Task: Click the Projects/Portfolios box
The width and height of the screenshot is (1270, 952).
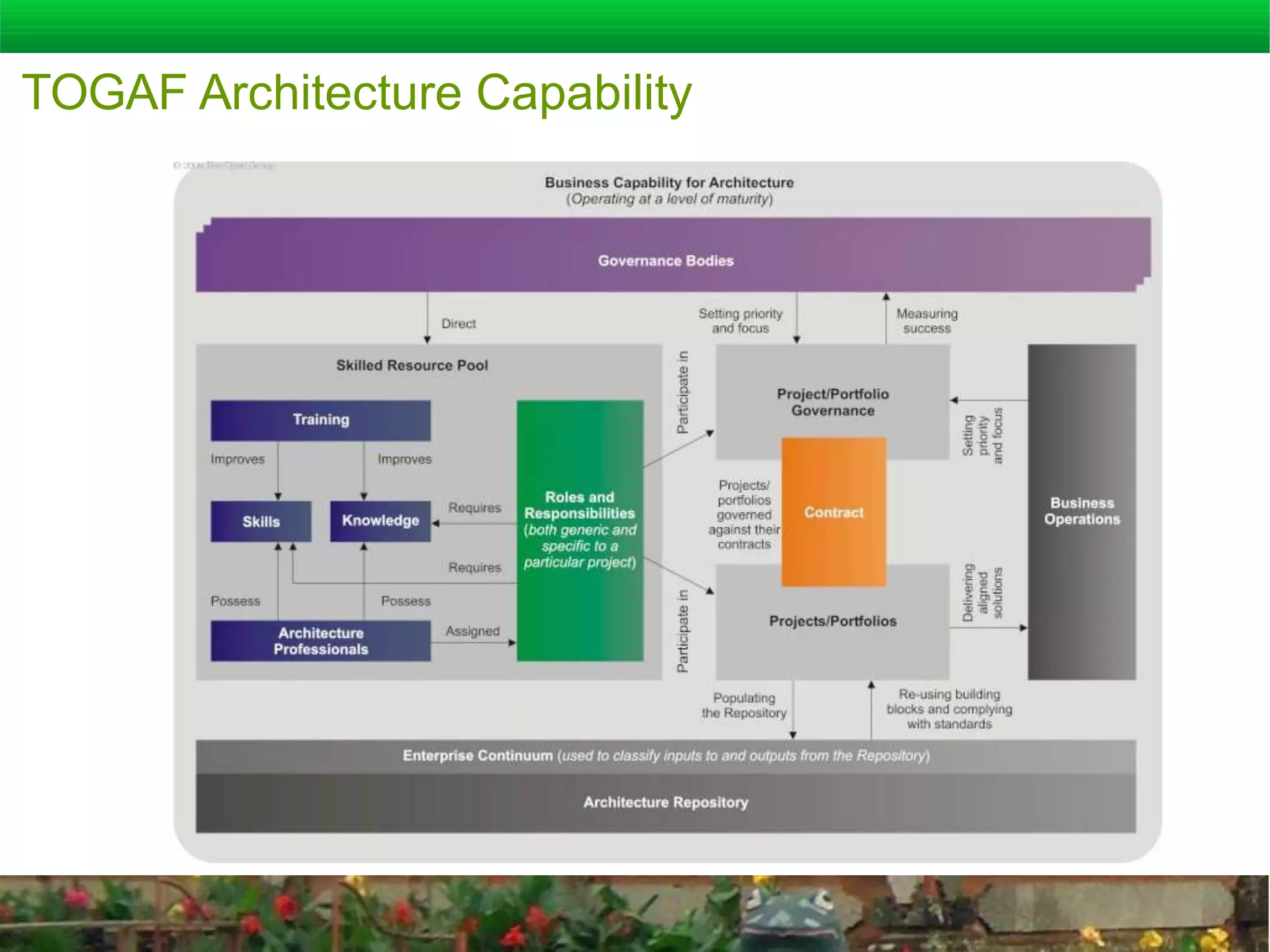Action: click(833, 621)
